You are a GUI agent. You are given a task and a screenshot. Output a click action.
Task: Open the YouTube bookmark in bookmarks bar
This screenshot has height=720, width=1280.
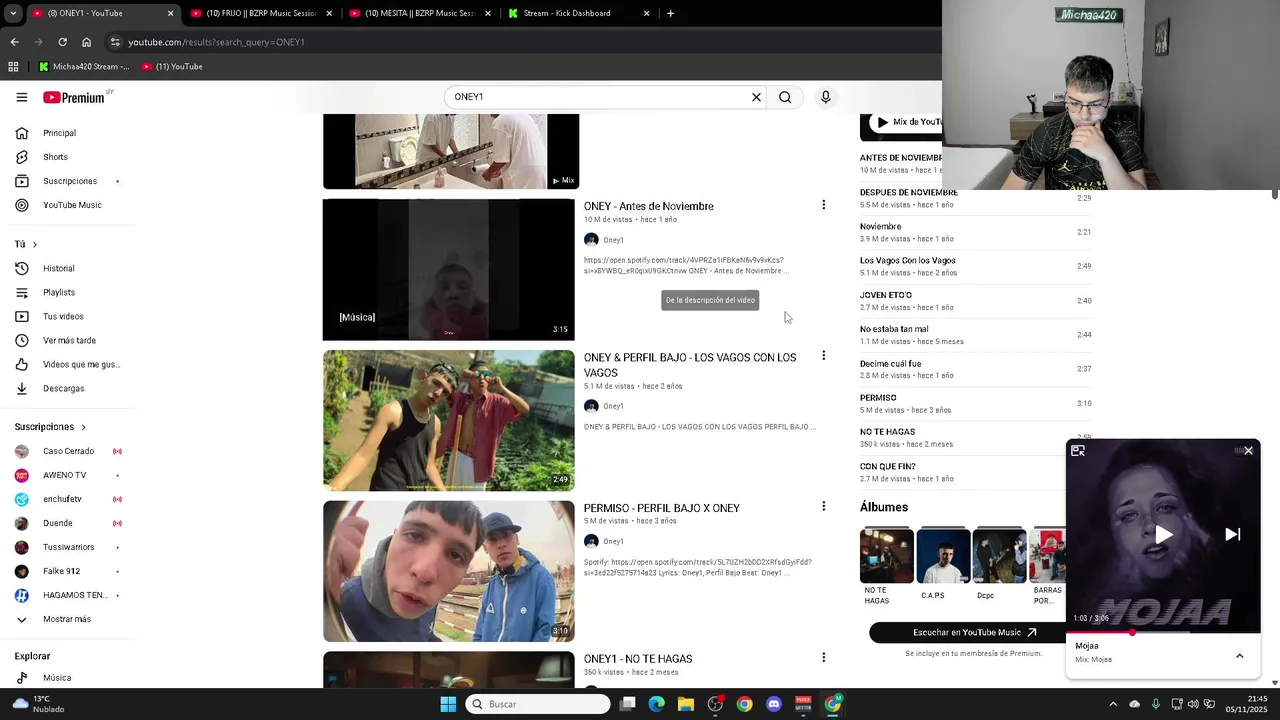point(172,67)
